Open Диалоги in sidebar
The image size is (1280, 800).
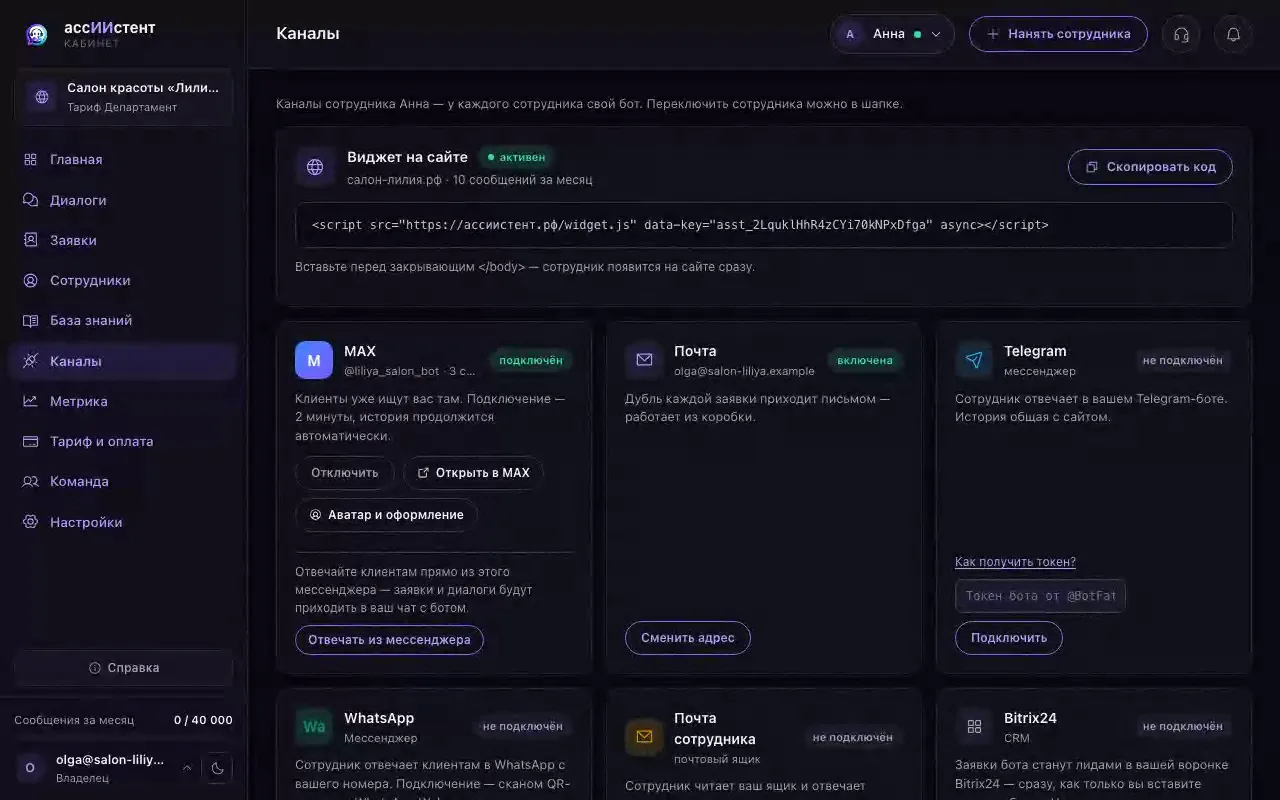click(122, 200)
